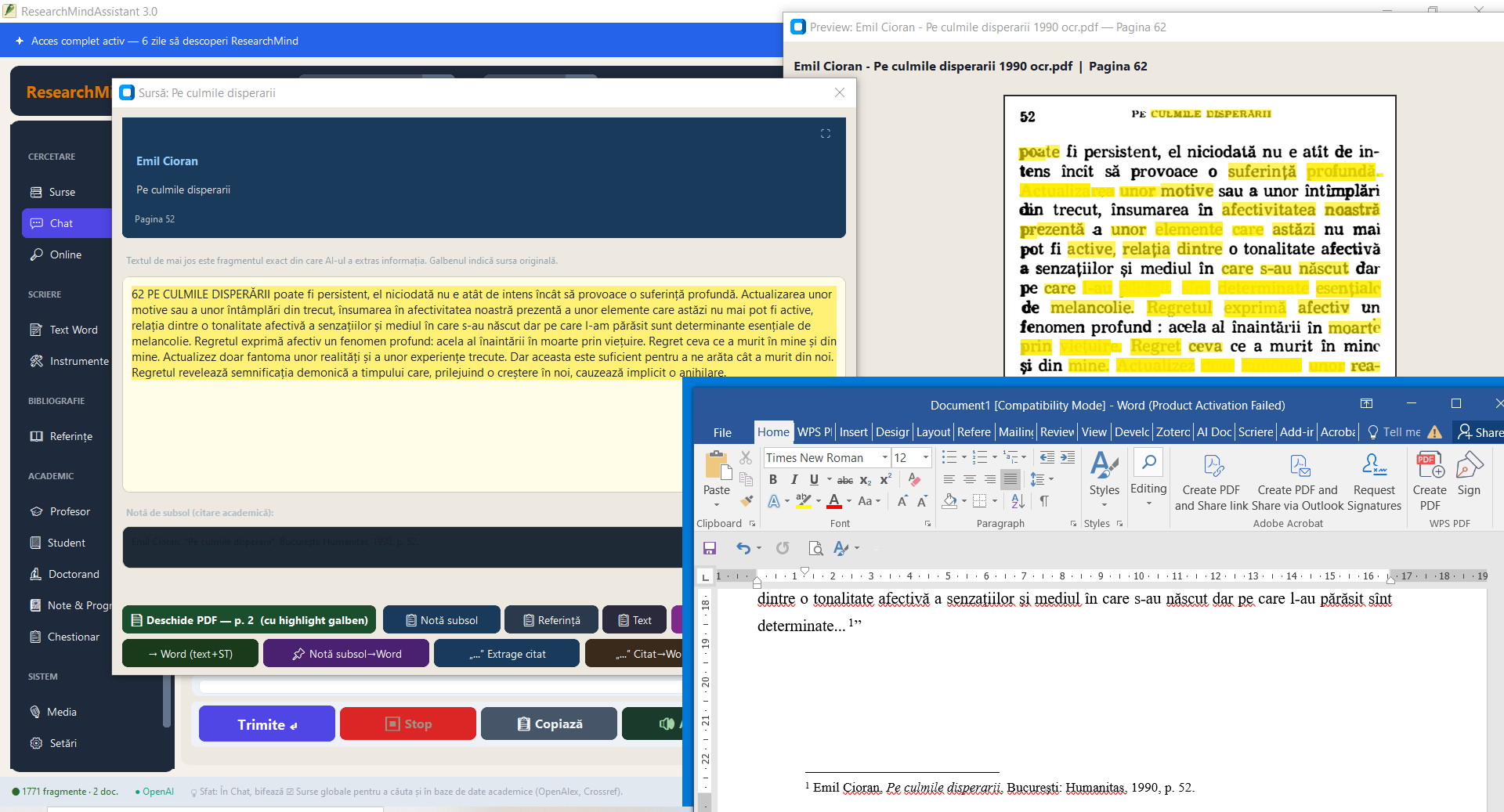Click the Copy icon in Word clipboard group
1504x812 pixels.
(746, 478)
